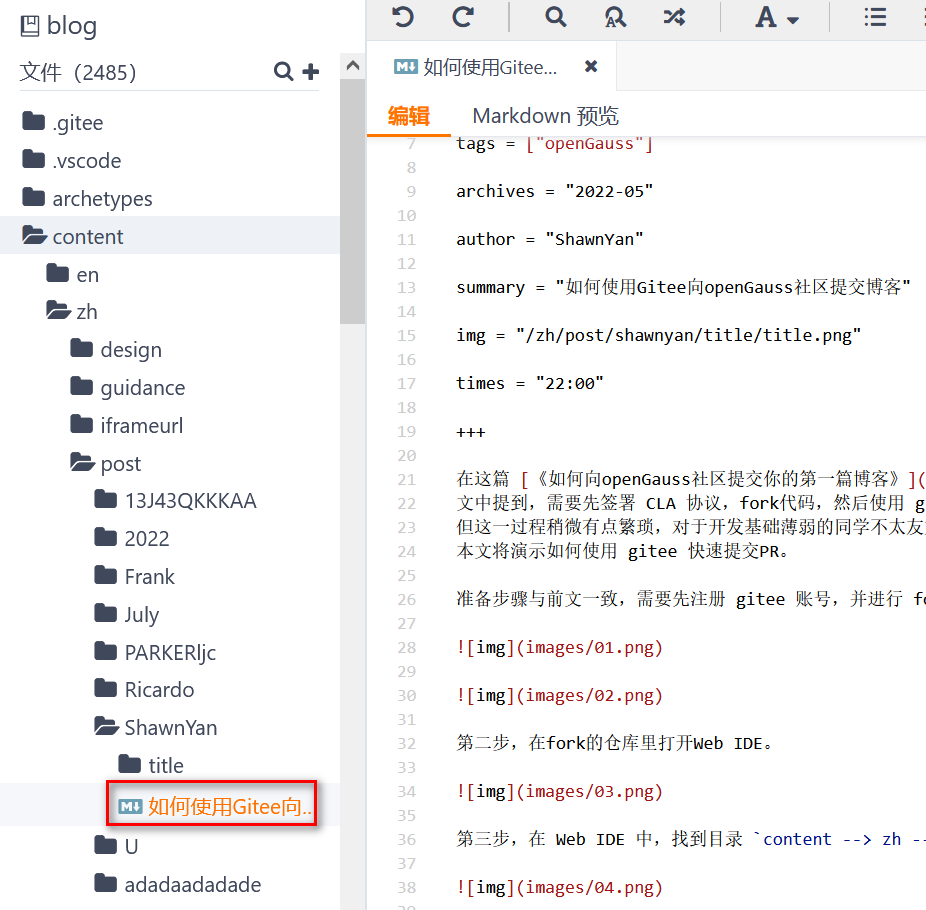Click the summary line in editor
Screen dimensions: 926x910
click(683, 287)
